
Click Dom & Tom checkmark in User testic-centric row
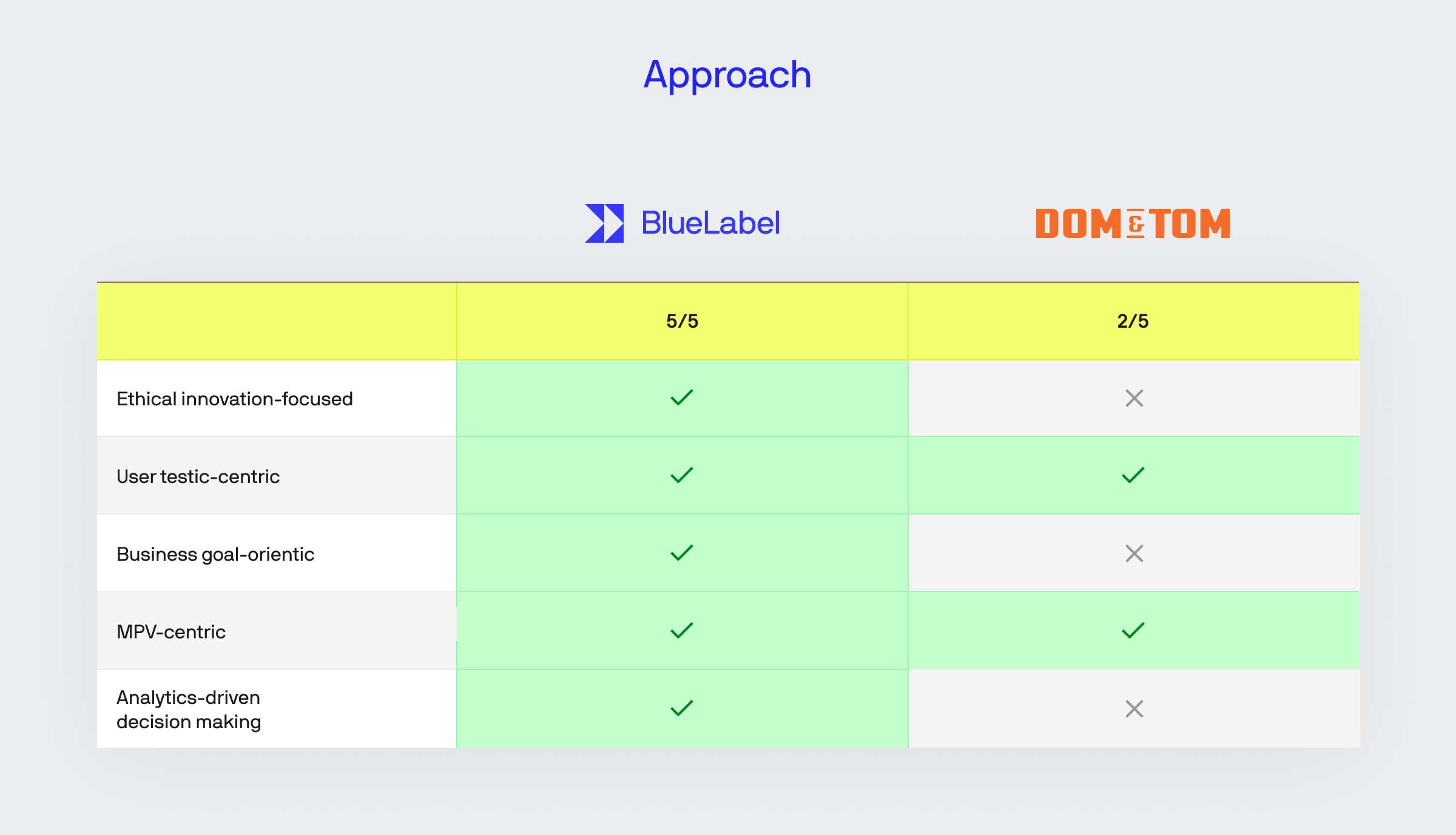point(1133,475)
